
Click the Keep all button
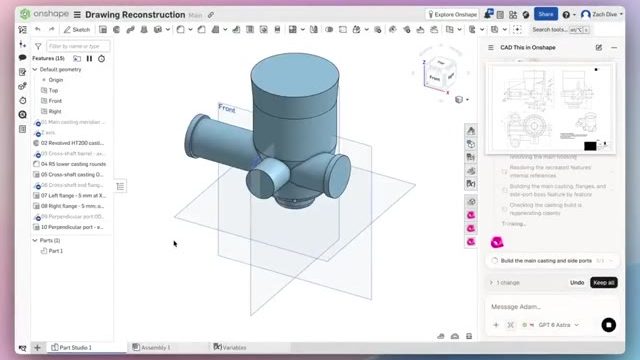coord(604,282)
